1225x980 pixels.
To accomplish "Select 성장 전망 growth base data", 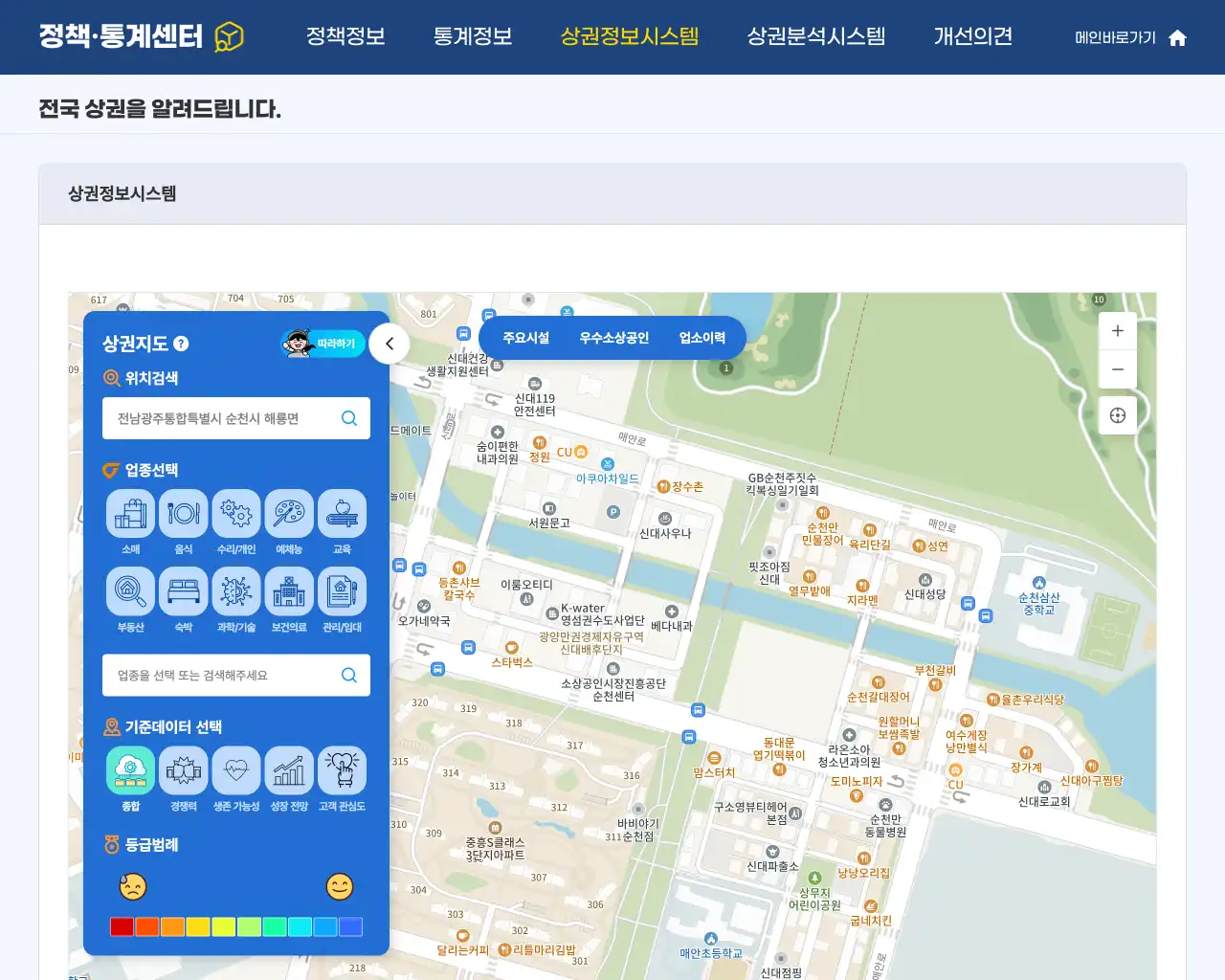I will (289, 770).
